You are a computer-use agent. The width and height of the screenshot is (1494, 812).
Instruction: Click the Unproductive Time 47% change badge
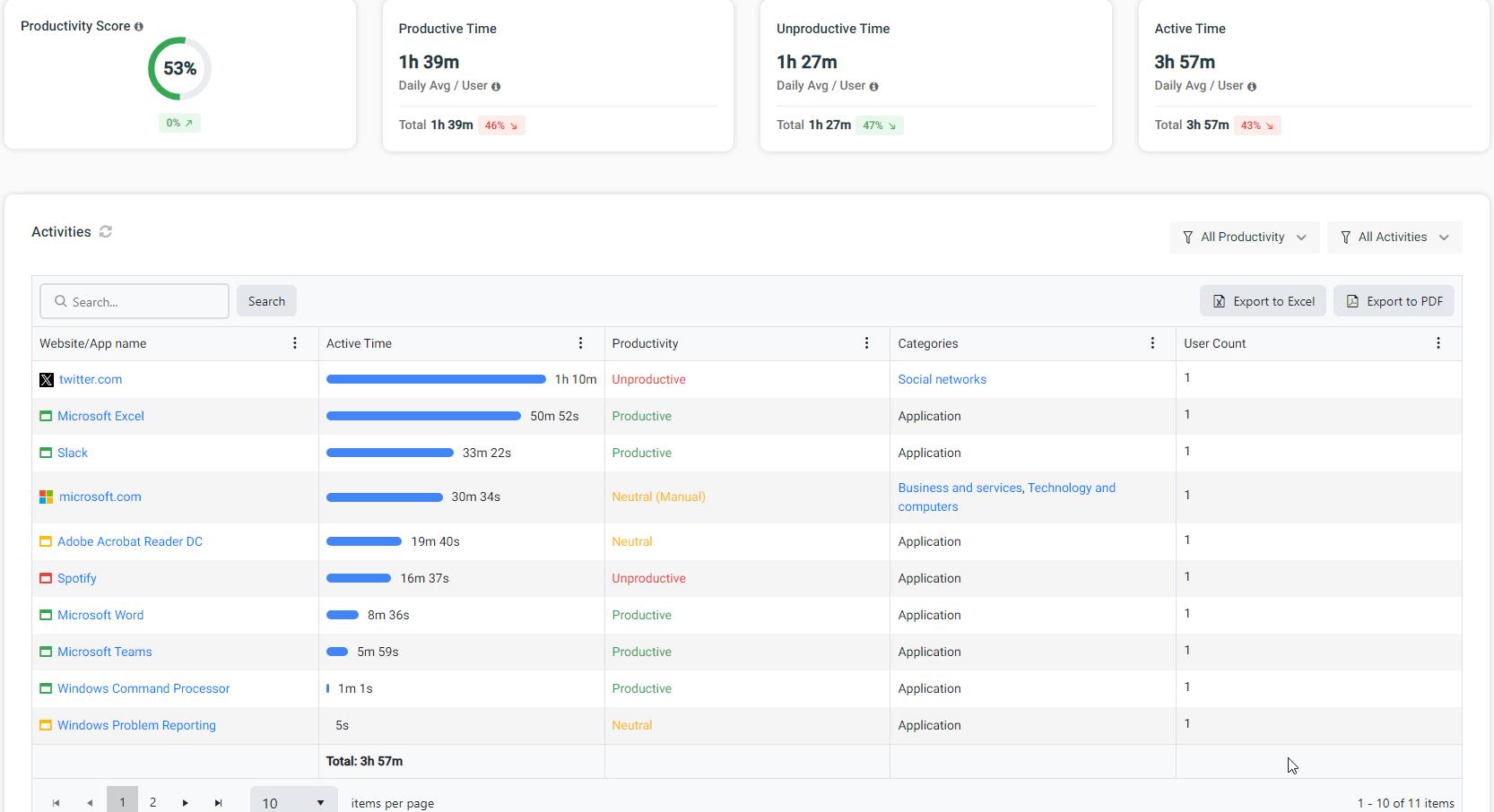[x=880, y=126]
